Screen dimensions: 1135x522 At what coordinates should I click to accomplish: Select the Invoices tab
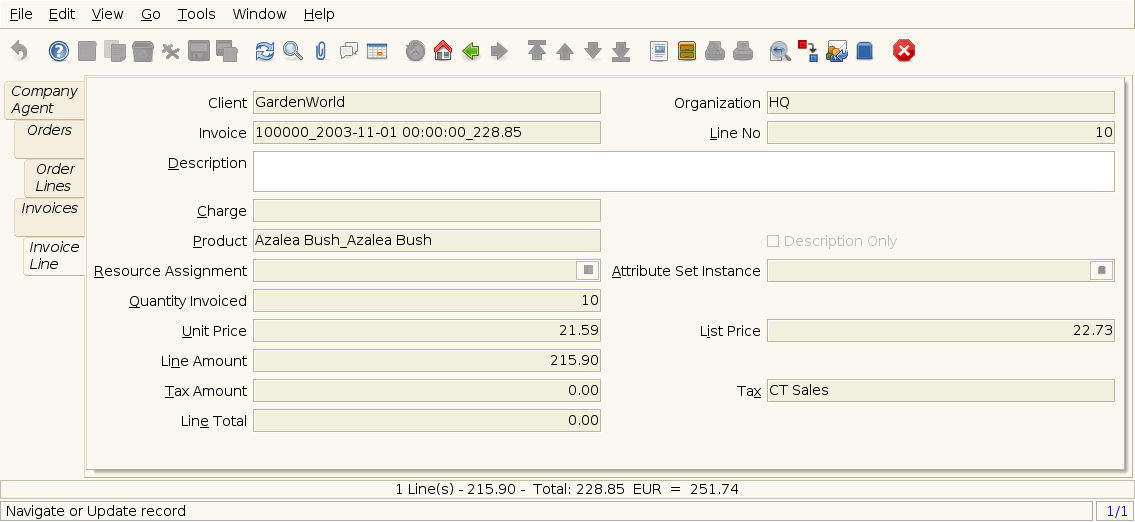click(49, 208)
